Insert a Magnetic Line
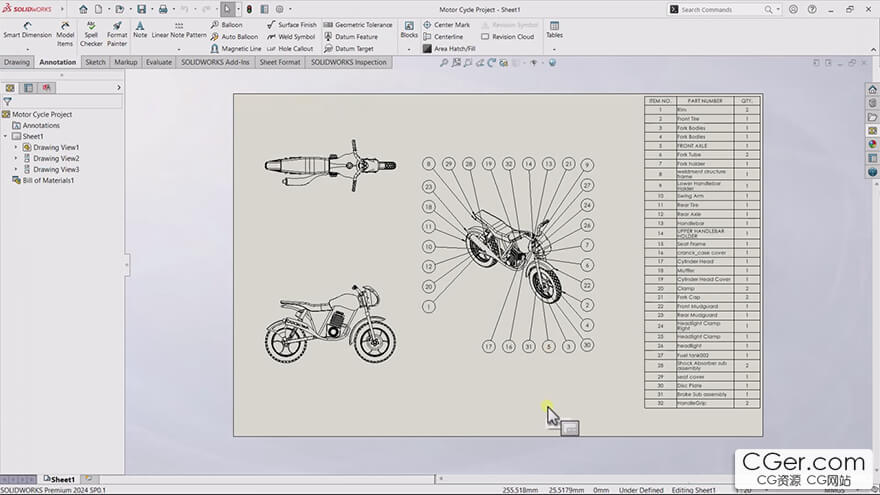880x495 pixels. point(236,49)
